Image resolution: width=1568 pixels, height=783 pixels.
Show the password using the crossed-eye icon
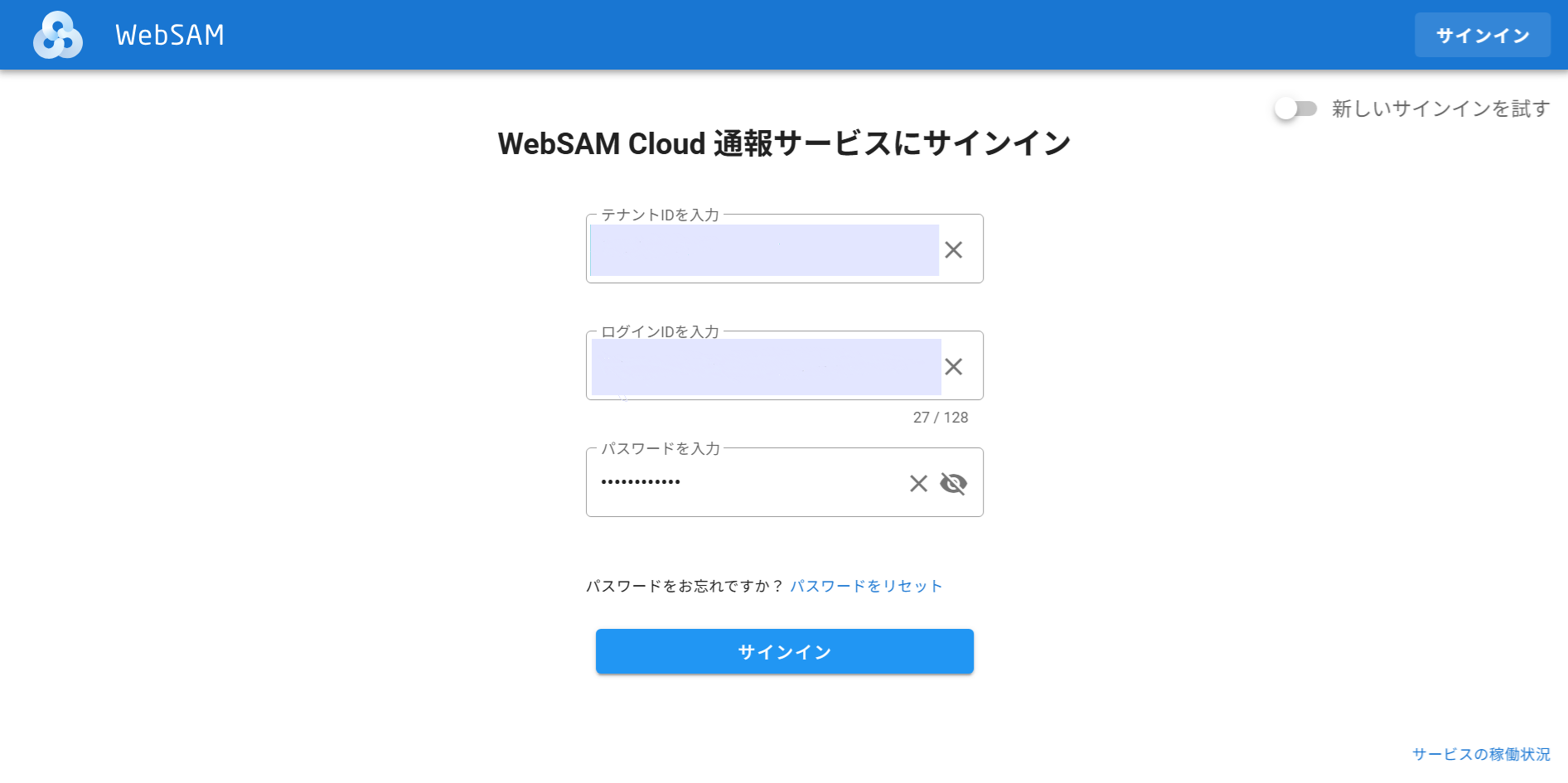(953, 483)
